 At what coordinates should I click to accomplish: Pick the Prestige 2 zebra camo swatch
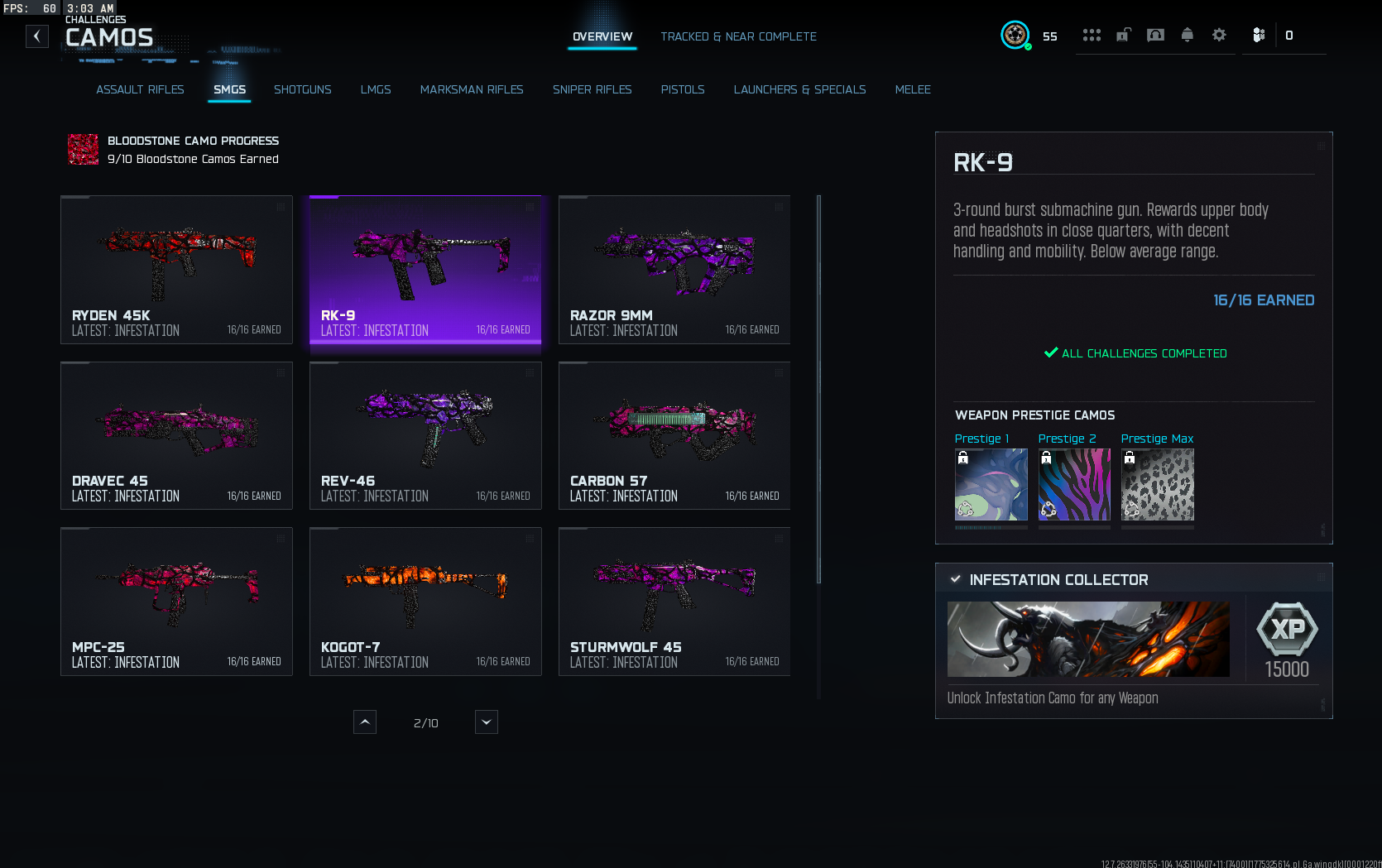coord(1074,485)
